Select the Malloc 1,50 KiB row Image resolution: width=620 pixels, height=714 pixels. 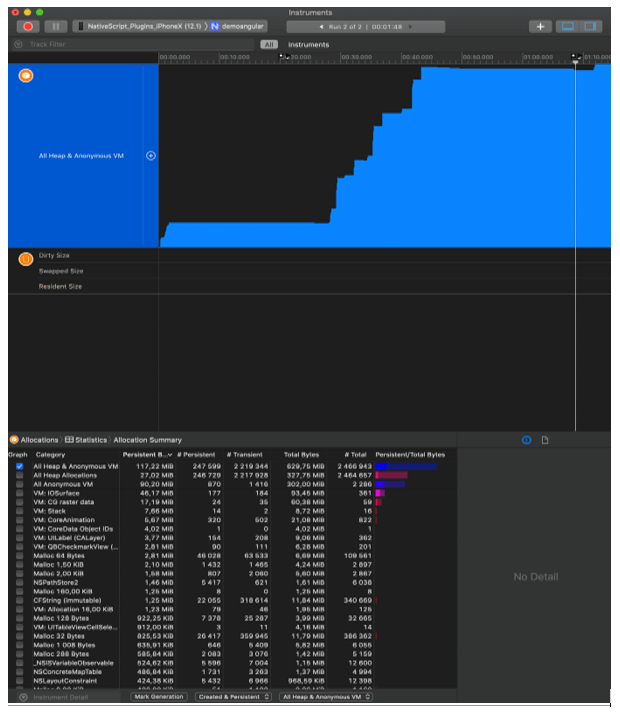point(232,565)
